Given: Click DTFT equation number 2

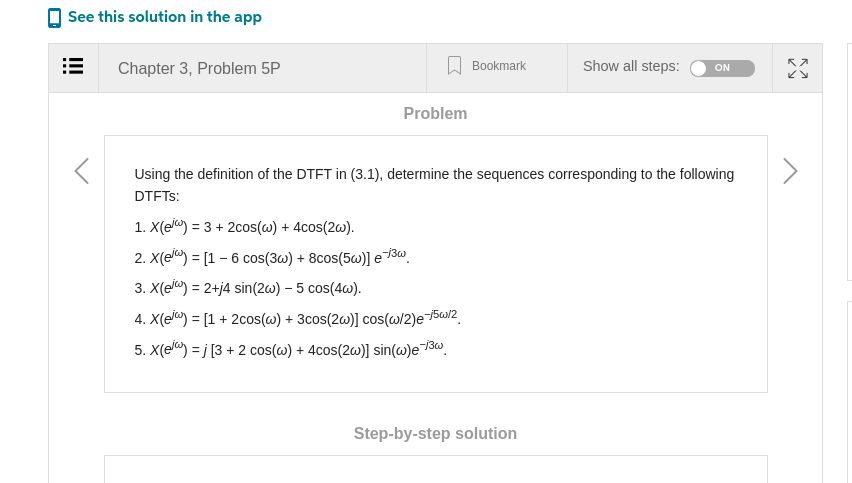Looking at the screenshot, I should pyautogui.click(x=272, y=257).
